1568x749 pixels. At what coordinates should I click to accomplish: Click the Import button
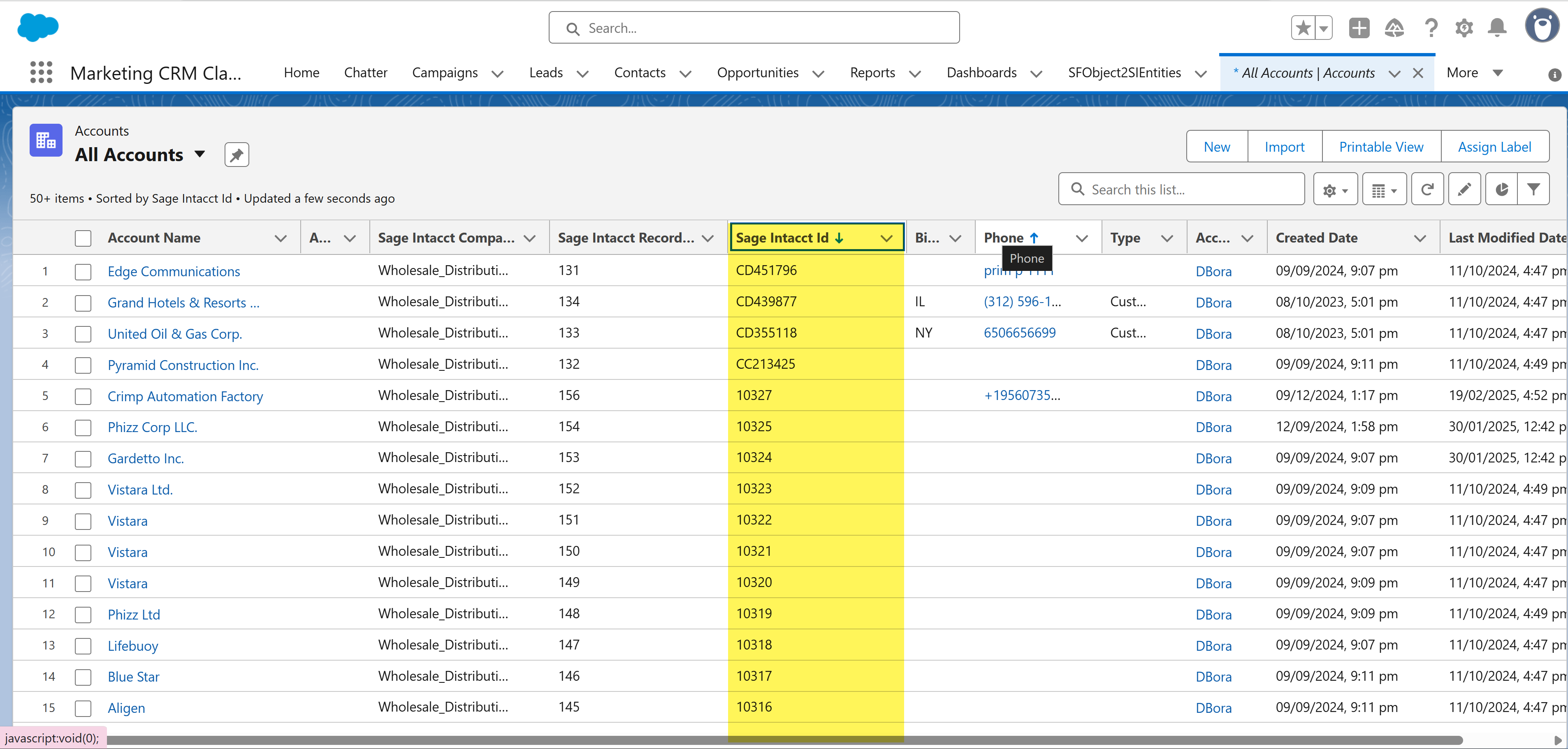pos(1284,147)
